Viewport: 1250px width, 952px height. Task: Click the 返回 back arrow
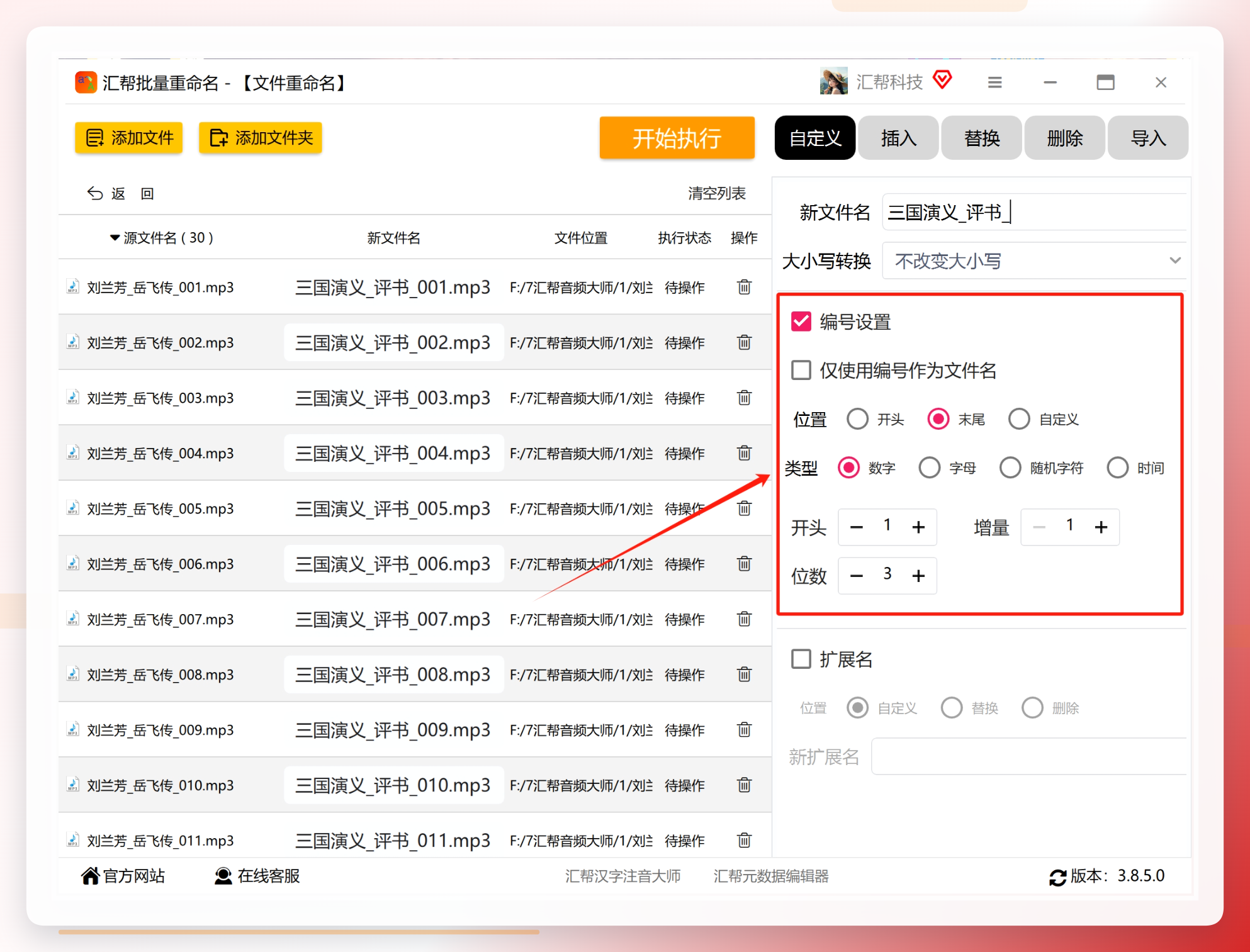pos(95,193)
